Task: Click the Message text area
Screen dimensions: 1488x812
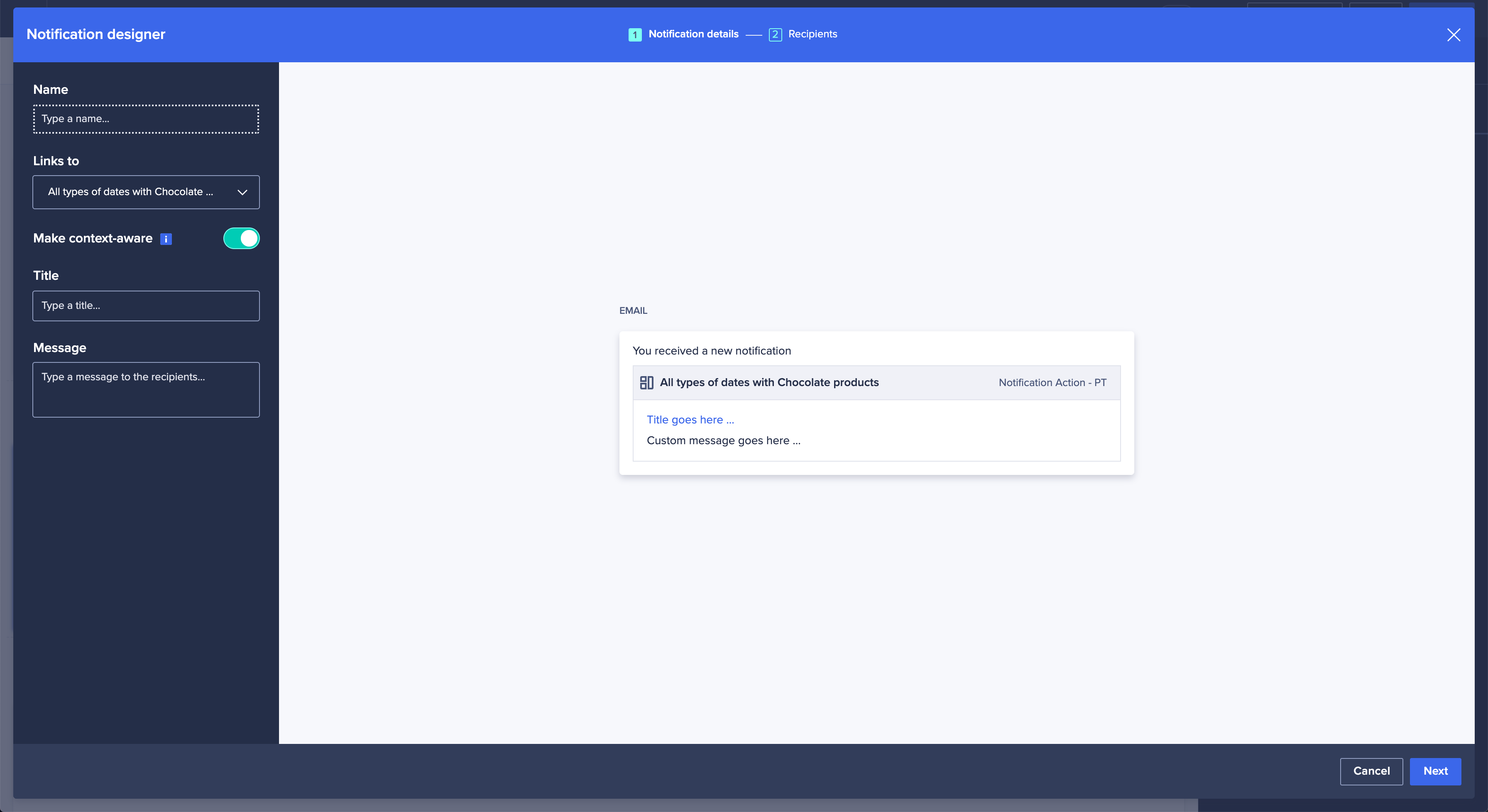Action: tap(146, 389)
